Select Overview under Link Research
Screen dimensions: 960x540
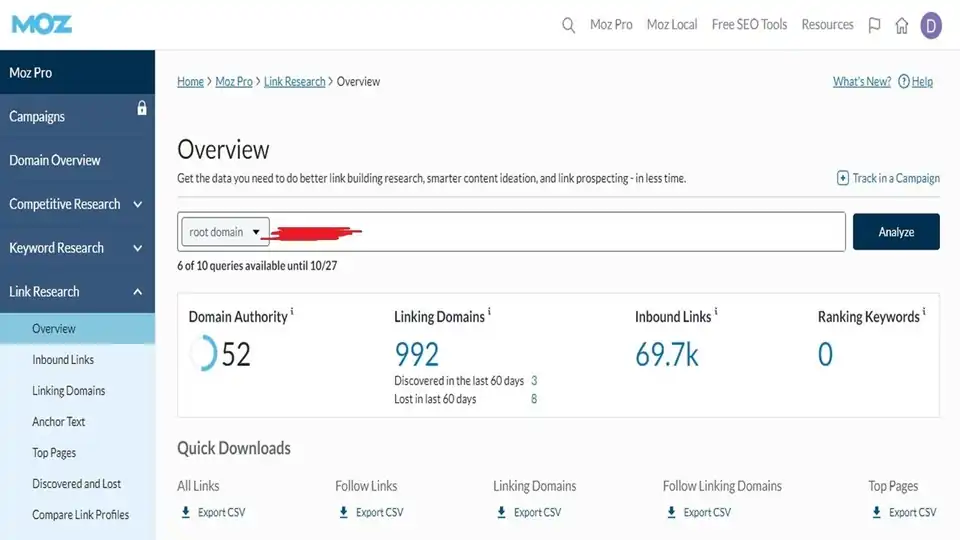click(x=77, y=329)
